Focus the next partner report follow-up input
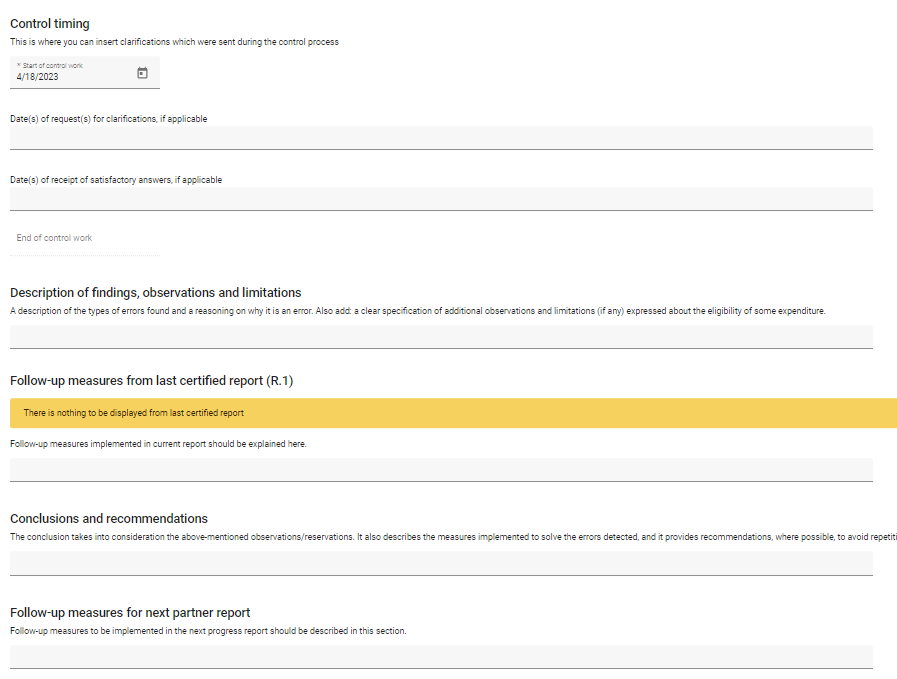 click(441, 656)
